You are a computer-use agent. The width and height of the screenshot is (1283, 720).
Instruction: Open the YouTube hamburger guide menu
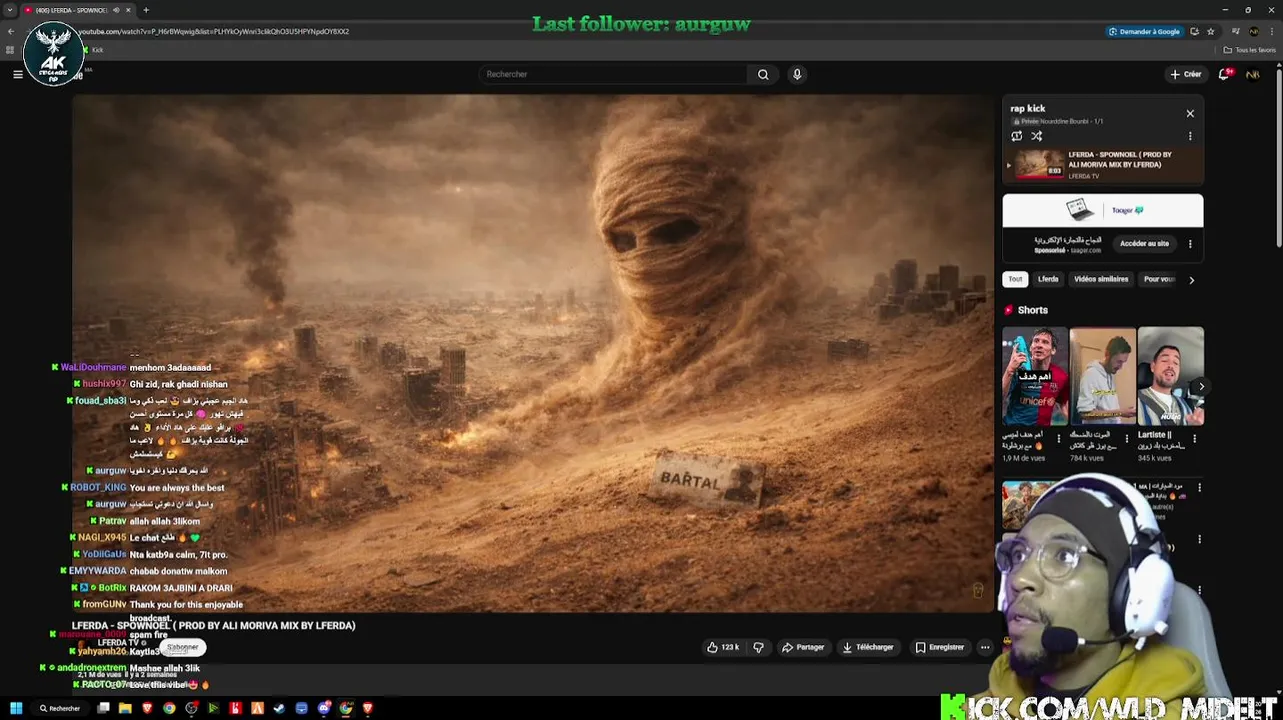(x=18, y=74)
